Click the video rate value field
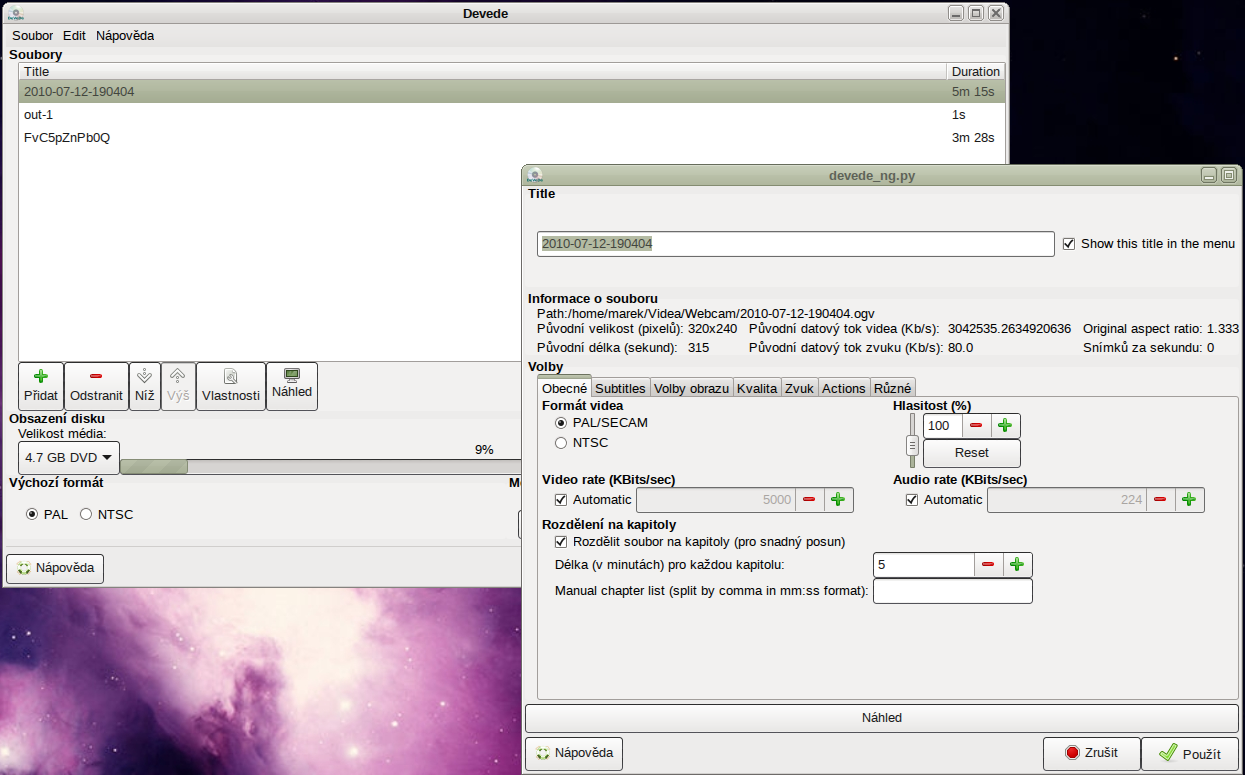Viewport: 1245px width, 775px height. pyautogui.click(x=716, y=500)
